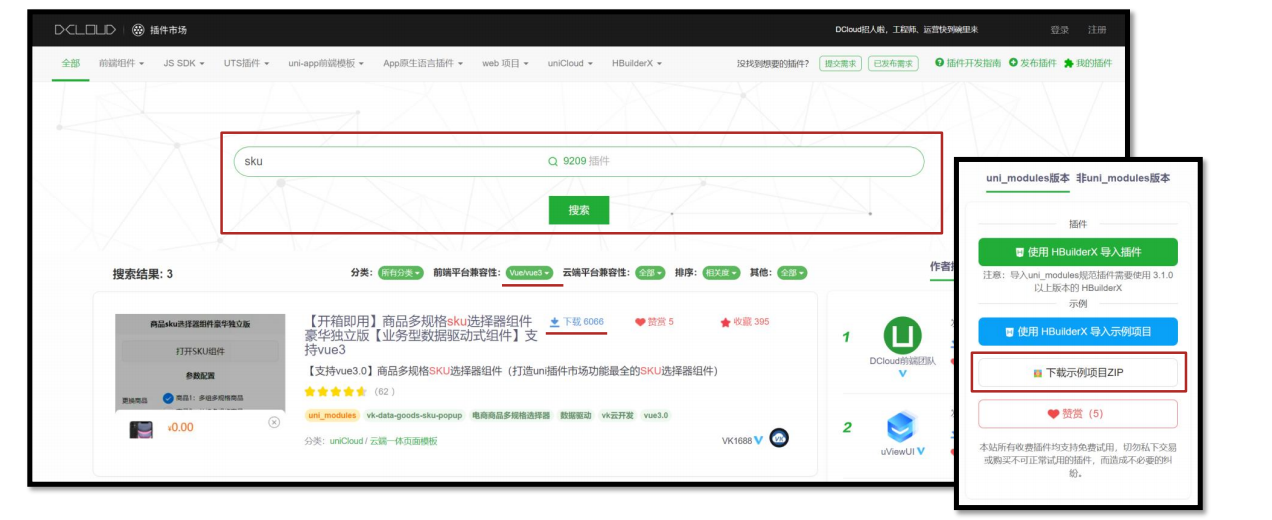Click the download icon beside 下载 6066
This screenshot has height=520, width=1272.
555,322
